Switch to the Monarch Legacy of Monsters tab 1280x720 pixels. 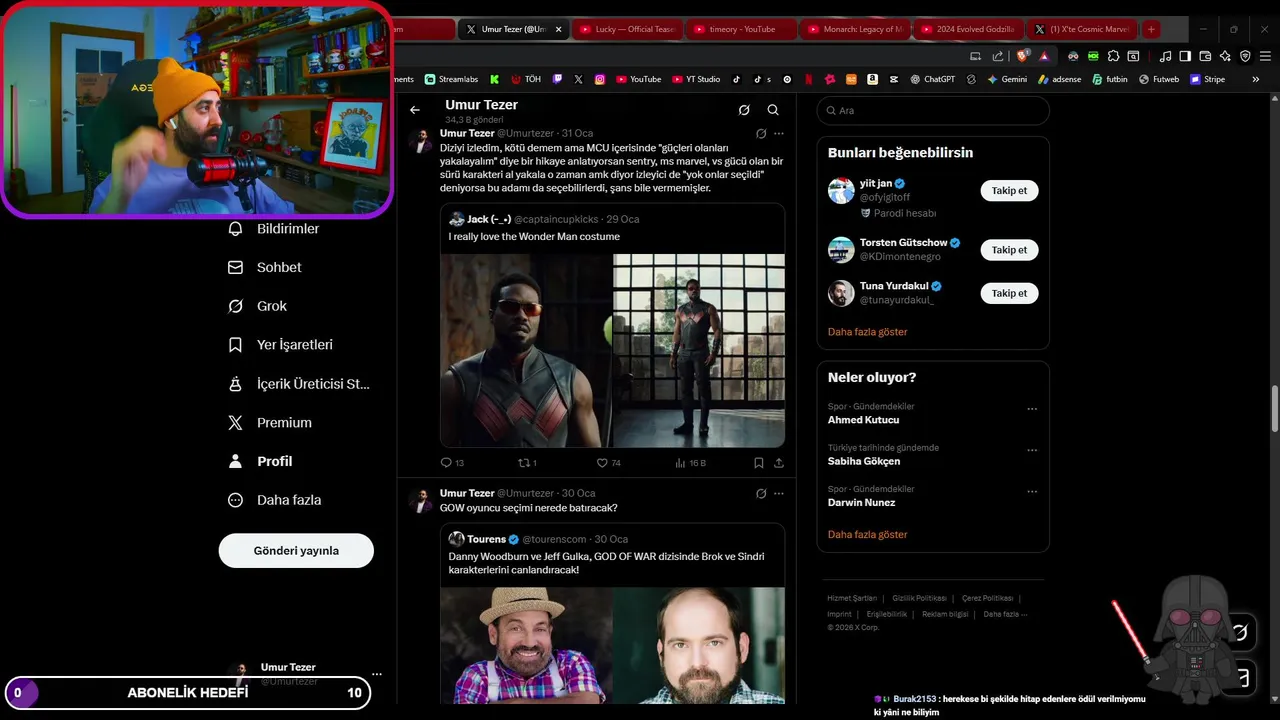click(x=855, y=29)
